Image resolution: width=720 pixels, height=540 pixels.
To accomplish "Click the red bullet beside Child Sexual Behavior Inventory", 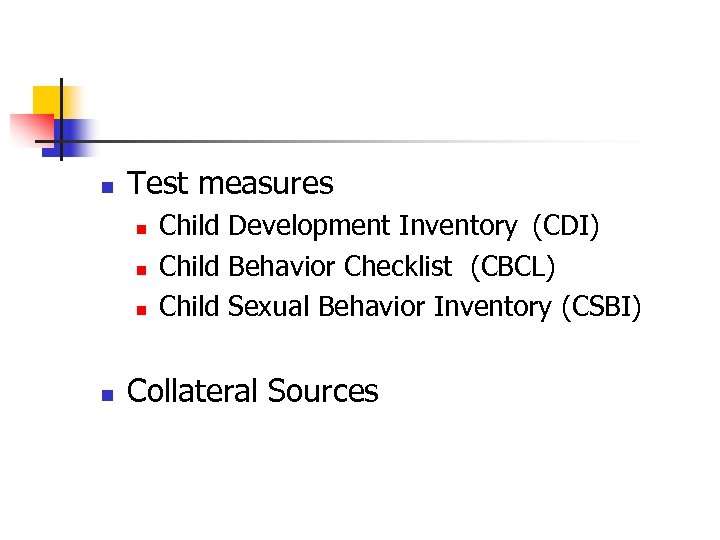I will (141, 309).
